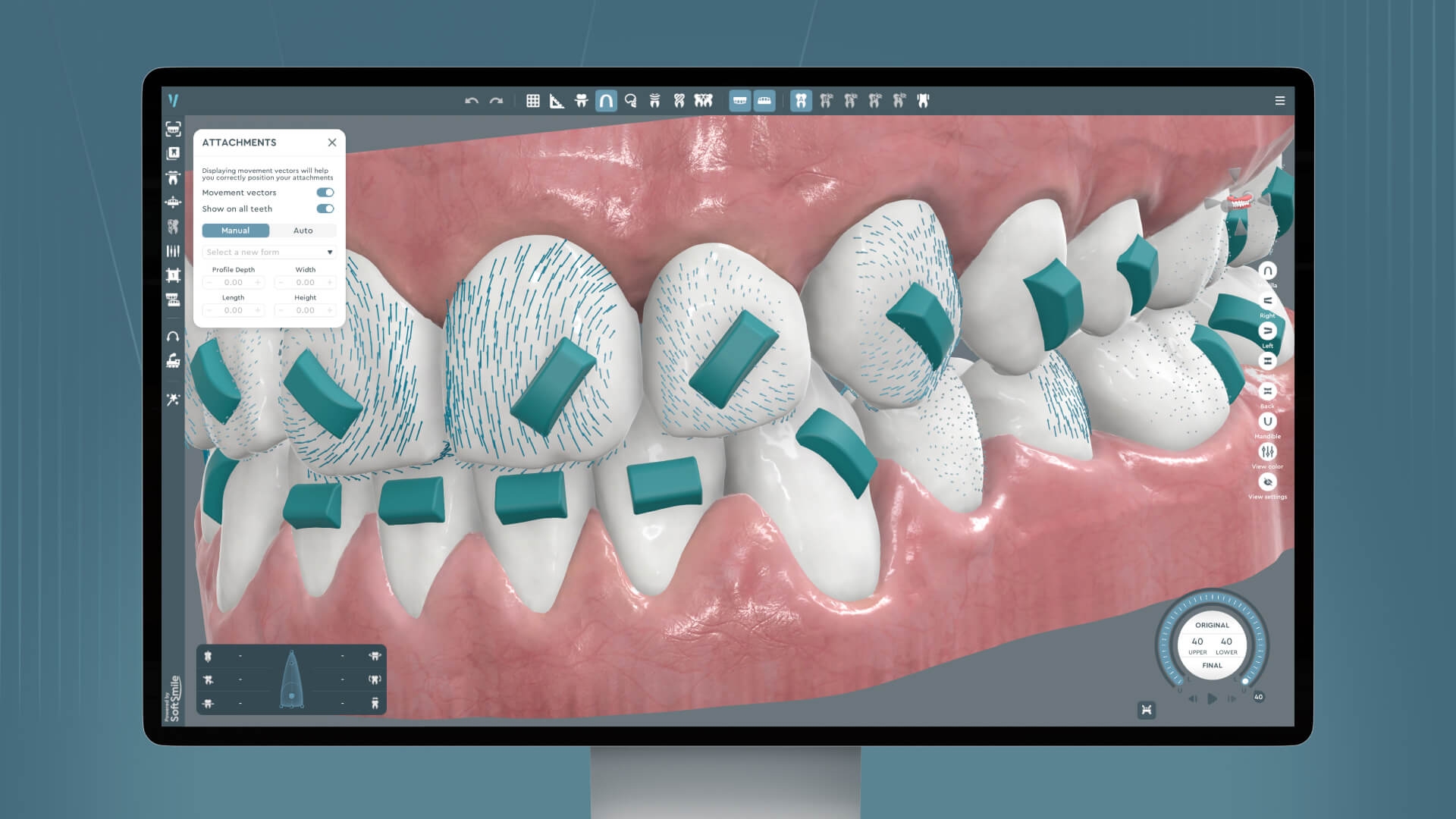This screenshot has height=819, width=1456.
Task: Switch to Right view
Action: click(x=1267, y=301)
